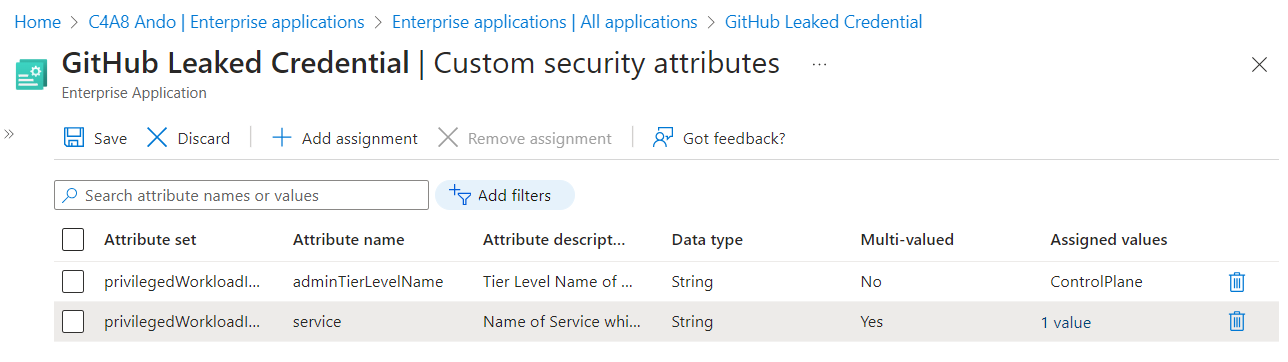Click the ControlPlane assigned value

point(1096,282)
